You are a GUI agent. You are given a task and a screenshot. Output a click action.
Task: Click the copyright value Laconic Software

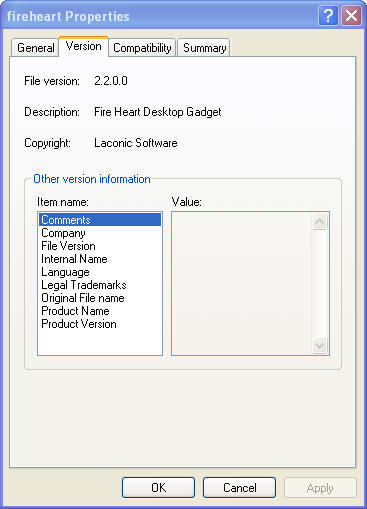(x=136, y=143)
